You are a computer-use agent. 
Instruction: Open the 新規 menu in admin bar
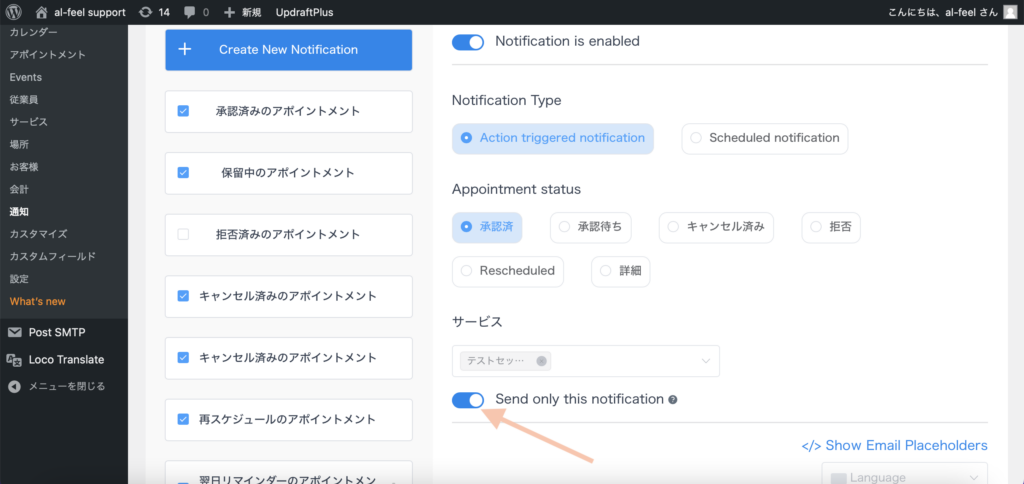(x=242, y=12)
